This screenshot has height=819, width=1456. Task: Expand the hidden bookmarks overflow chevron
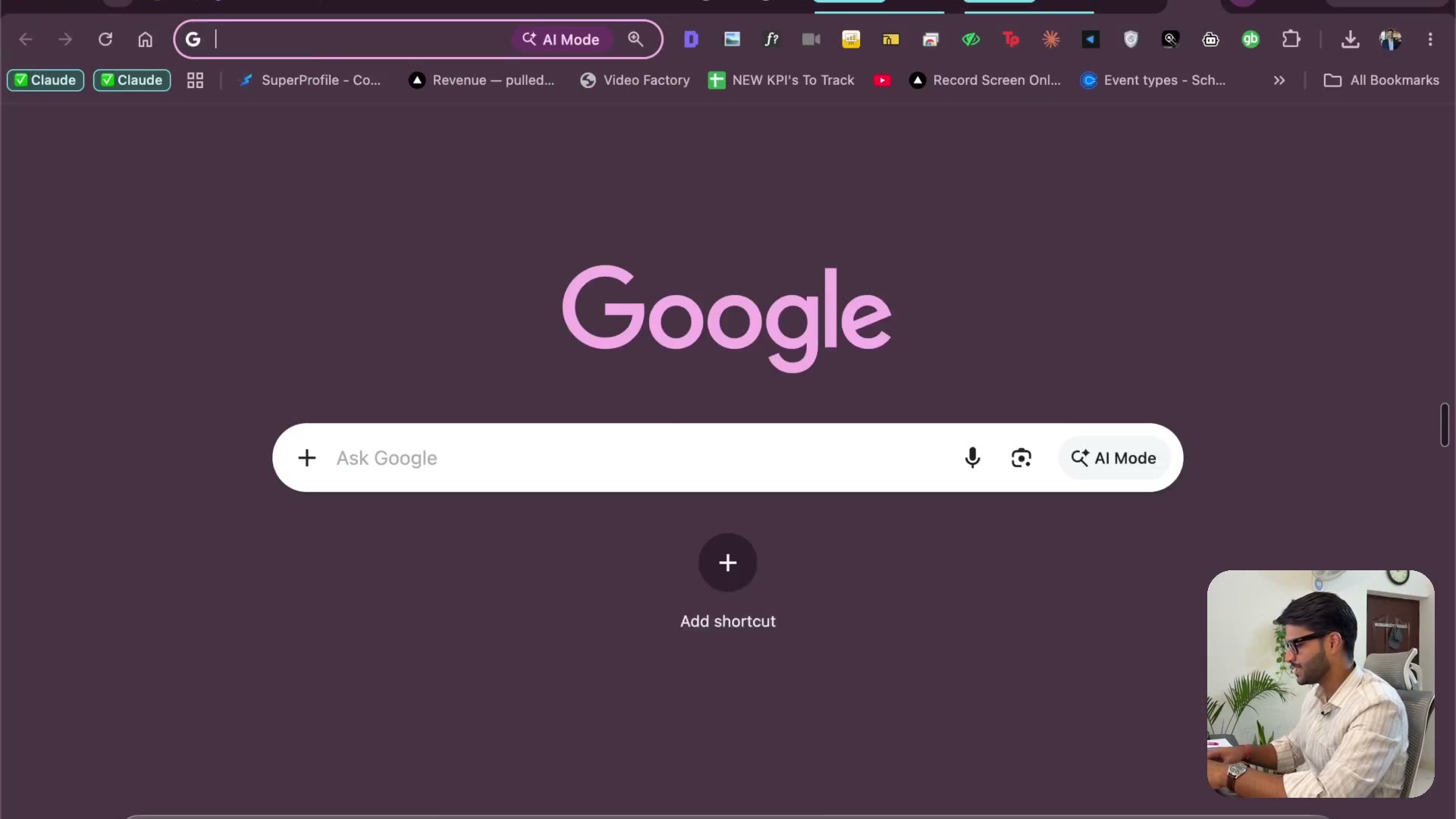click(1279, 80)
